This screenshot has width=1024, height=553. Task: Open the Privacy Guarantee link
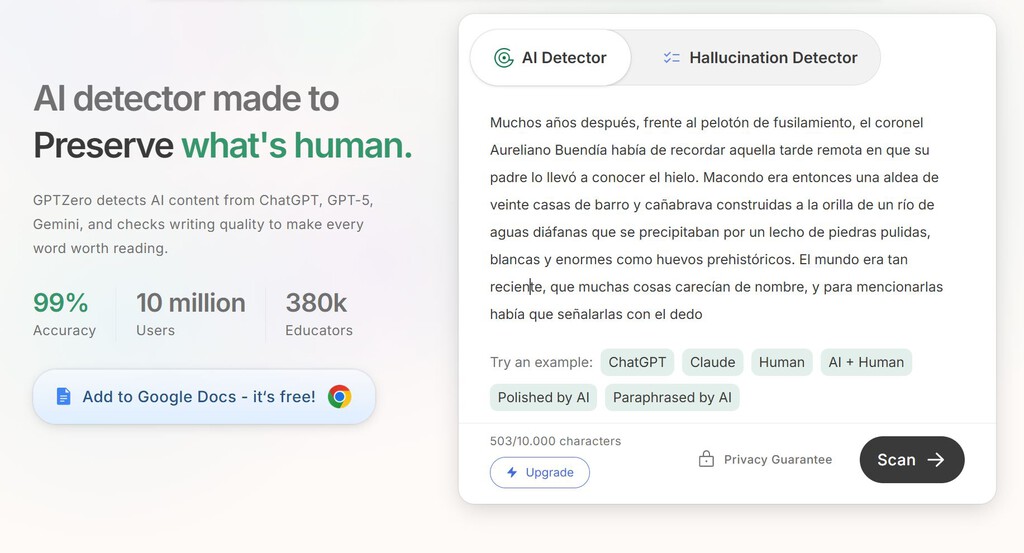[x=777, y=460]
